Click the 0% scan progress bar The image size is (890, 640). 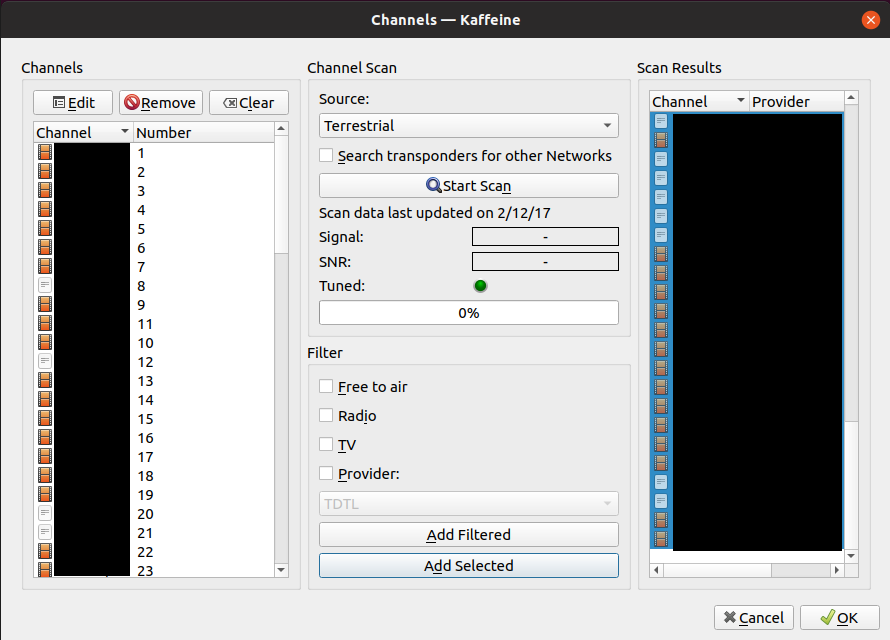[x=469, y=313]
